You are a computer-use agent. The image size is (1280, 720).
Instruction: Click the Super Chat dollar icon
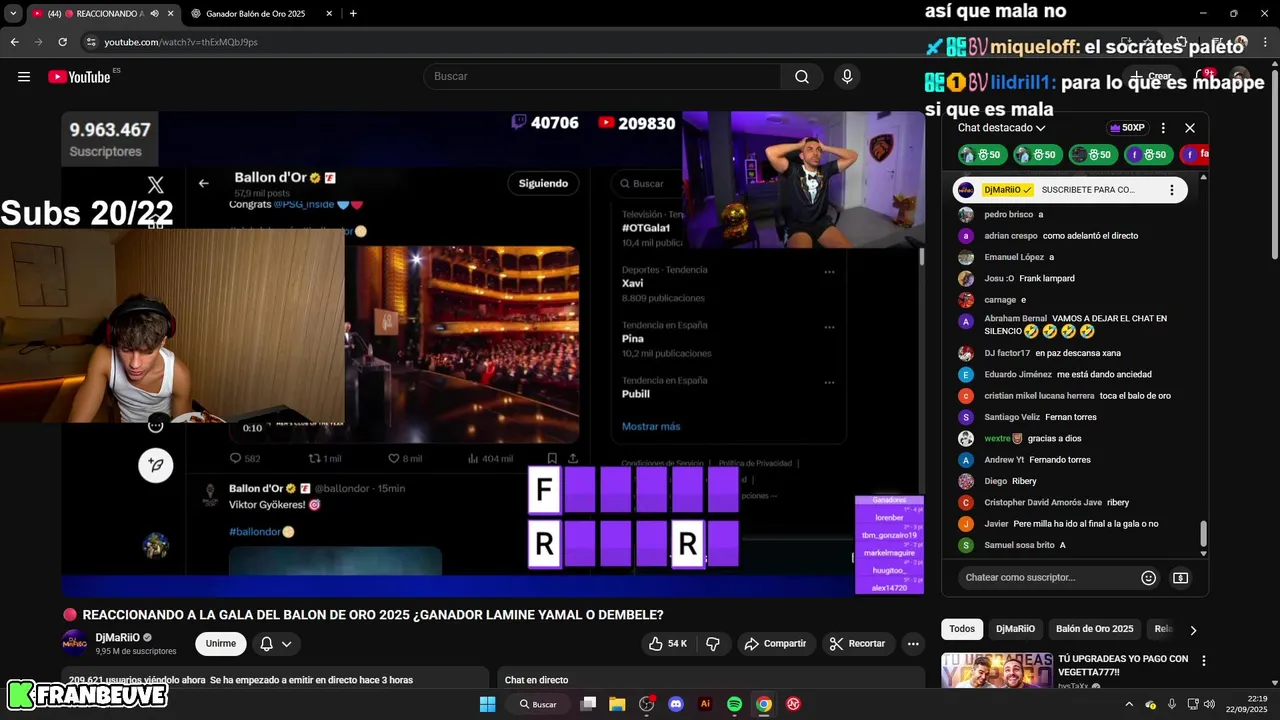point(1181,578)
